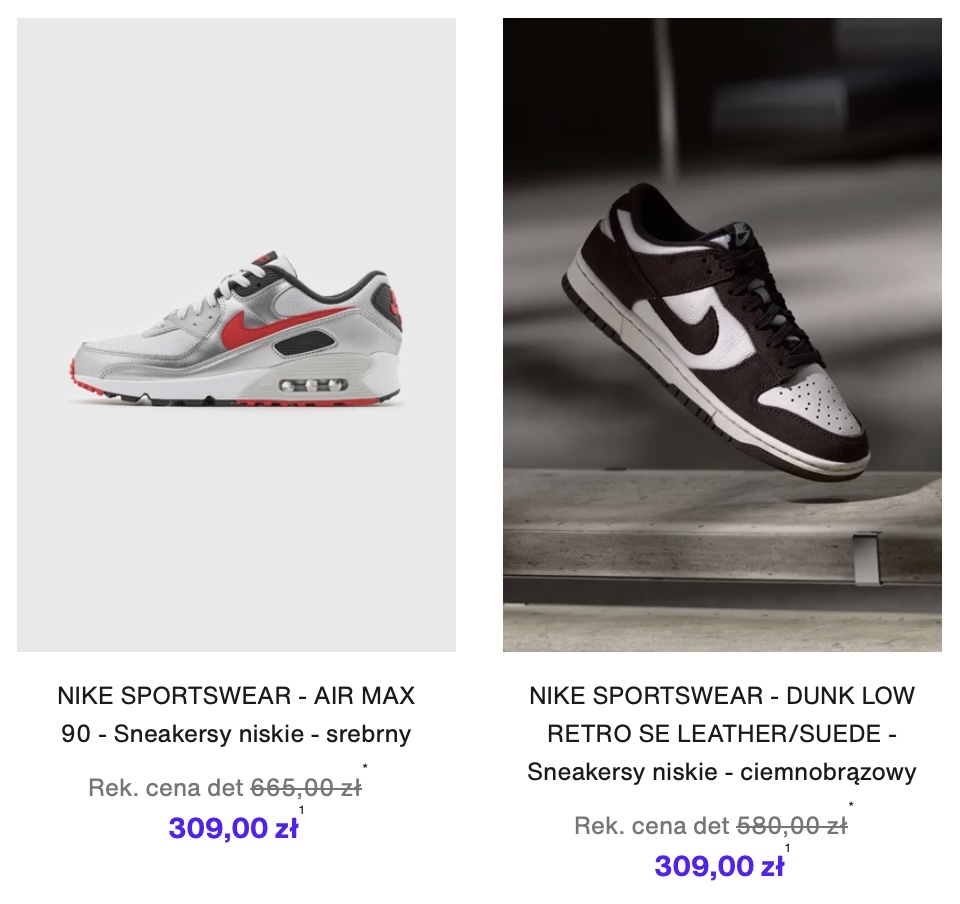Click the "Sneakersy niskie - ciemnobrązowy" text

722,773
